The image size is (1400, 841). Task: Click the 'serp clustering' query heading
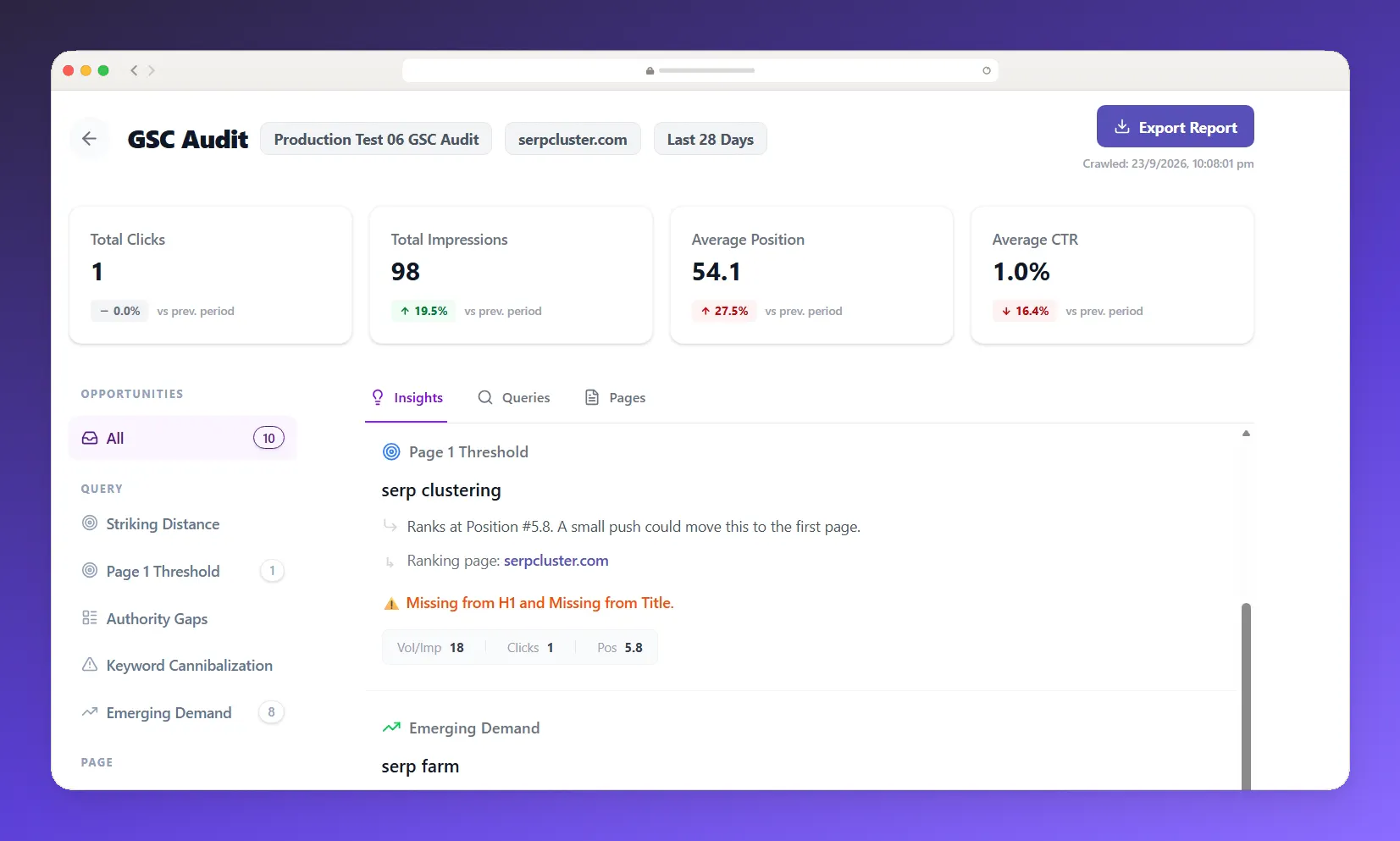(x=441, y=490)
